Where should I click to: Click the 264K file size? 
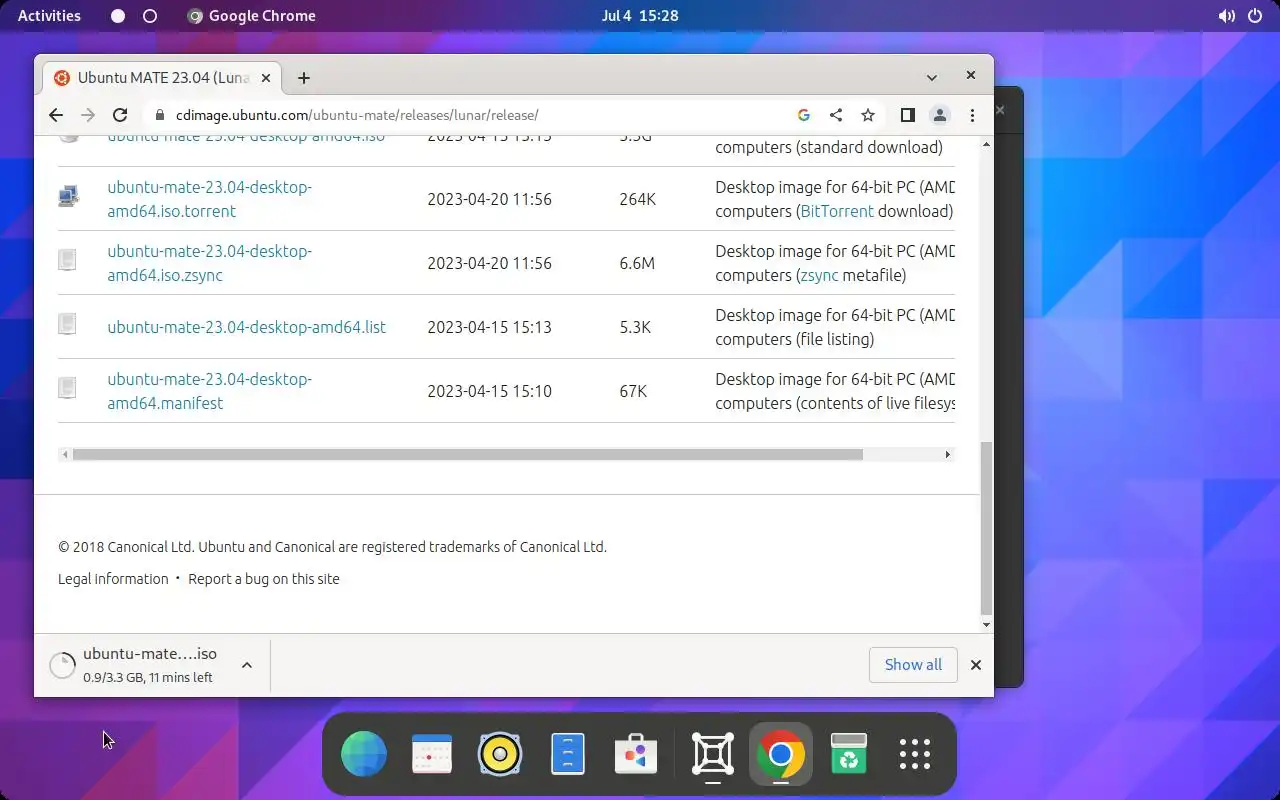pyautogui.click(x=637, y=199)
